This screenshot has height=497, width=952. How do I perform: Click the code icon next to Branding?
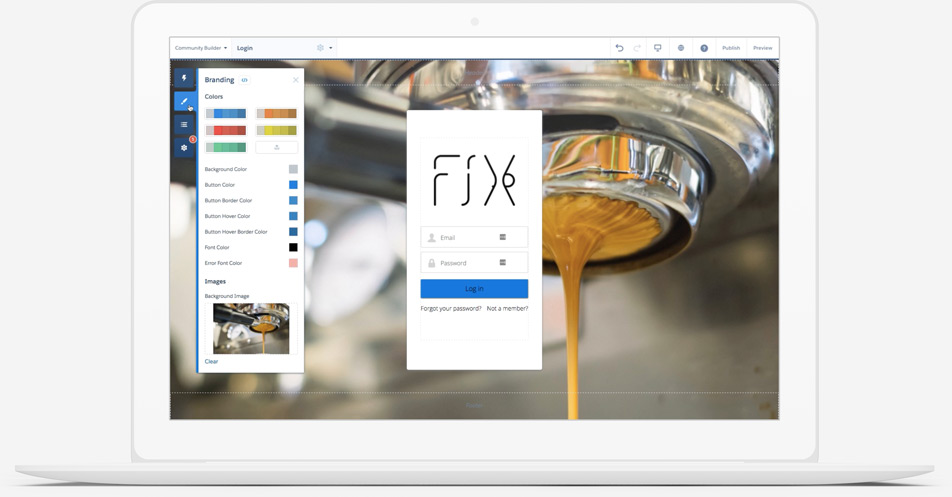tap(244, 80)
